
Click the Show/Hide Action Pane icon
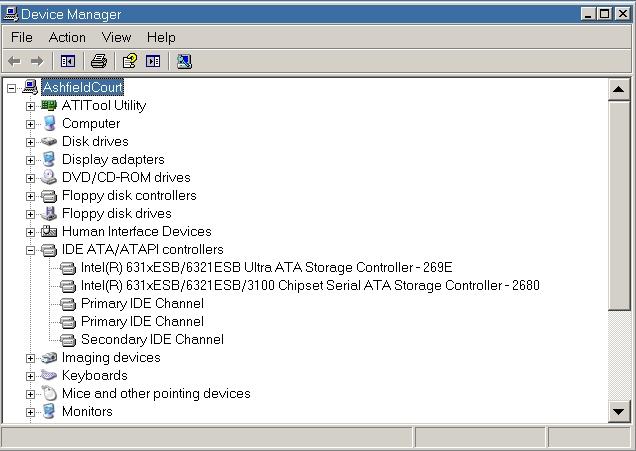coord(153,61)
